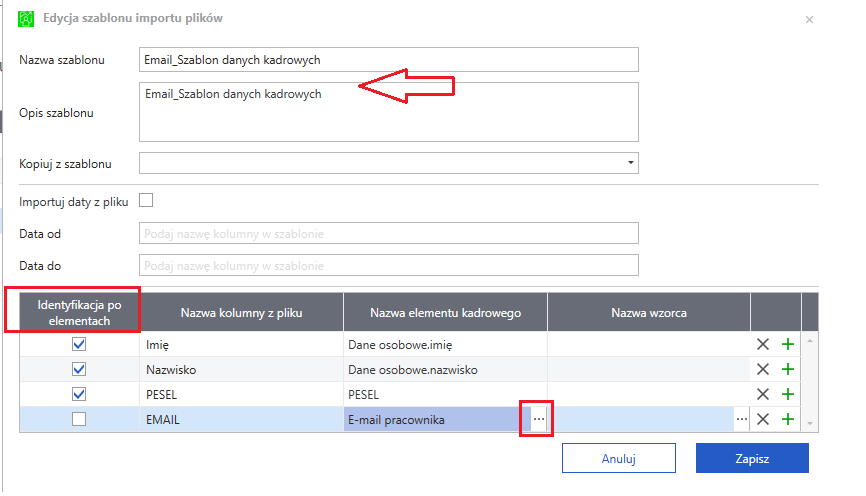The width and height of the screenshot is (866, 496).
Task: Delete the PESEL mapping row
Action: (x=763, y=394)
